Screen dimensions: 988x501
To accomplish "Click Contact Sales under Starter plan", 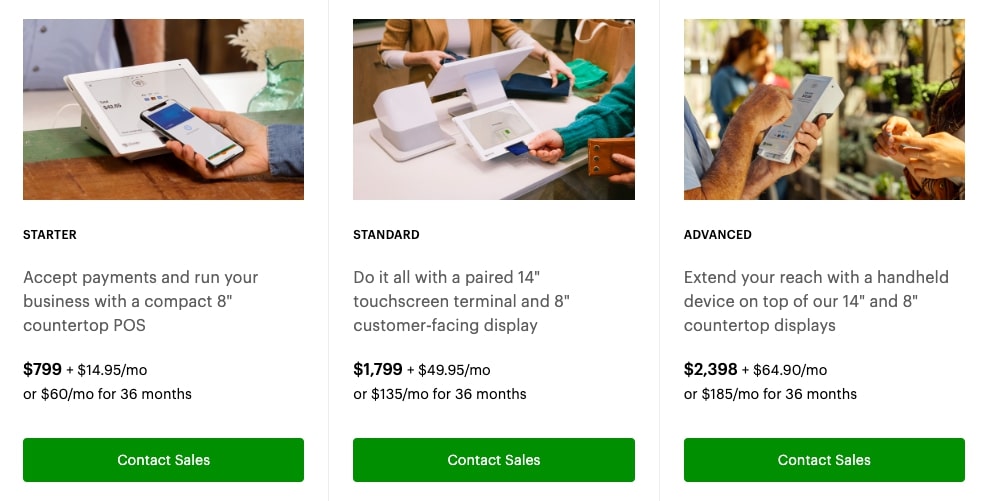I will coord(163,459).
